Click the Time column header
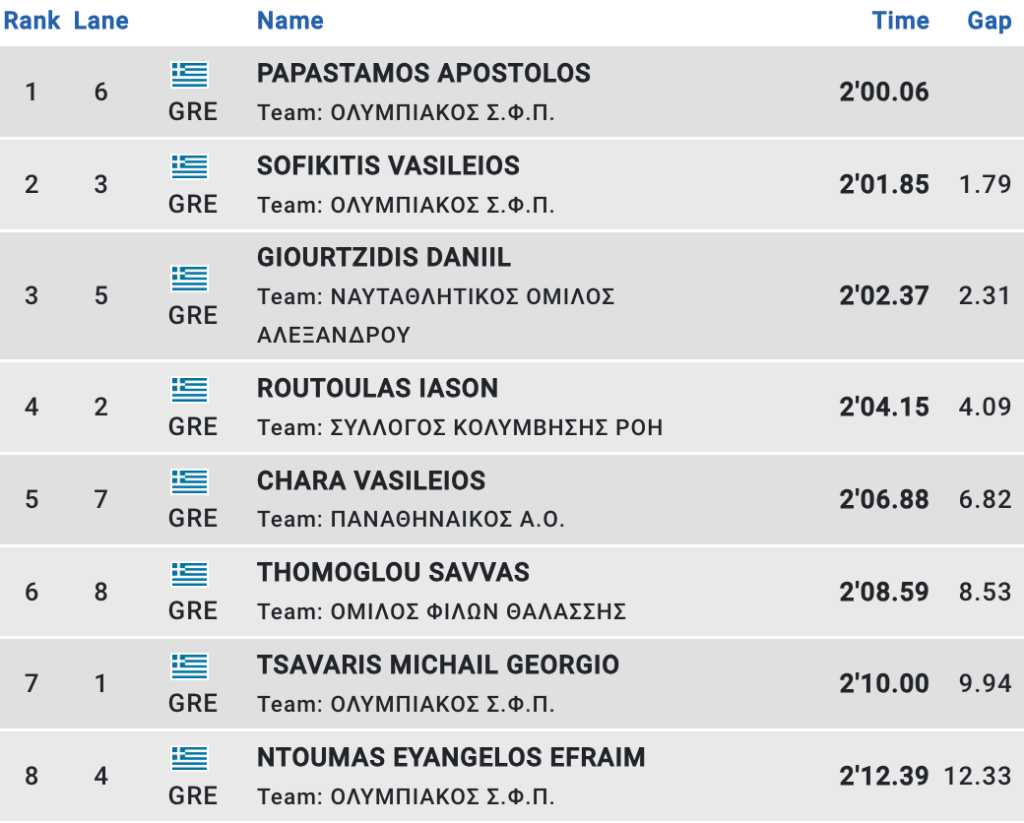The image size is (1024, 823). 901,20
